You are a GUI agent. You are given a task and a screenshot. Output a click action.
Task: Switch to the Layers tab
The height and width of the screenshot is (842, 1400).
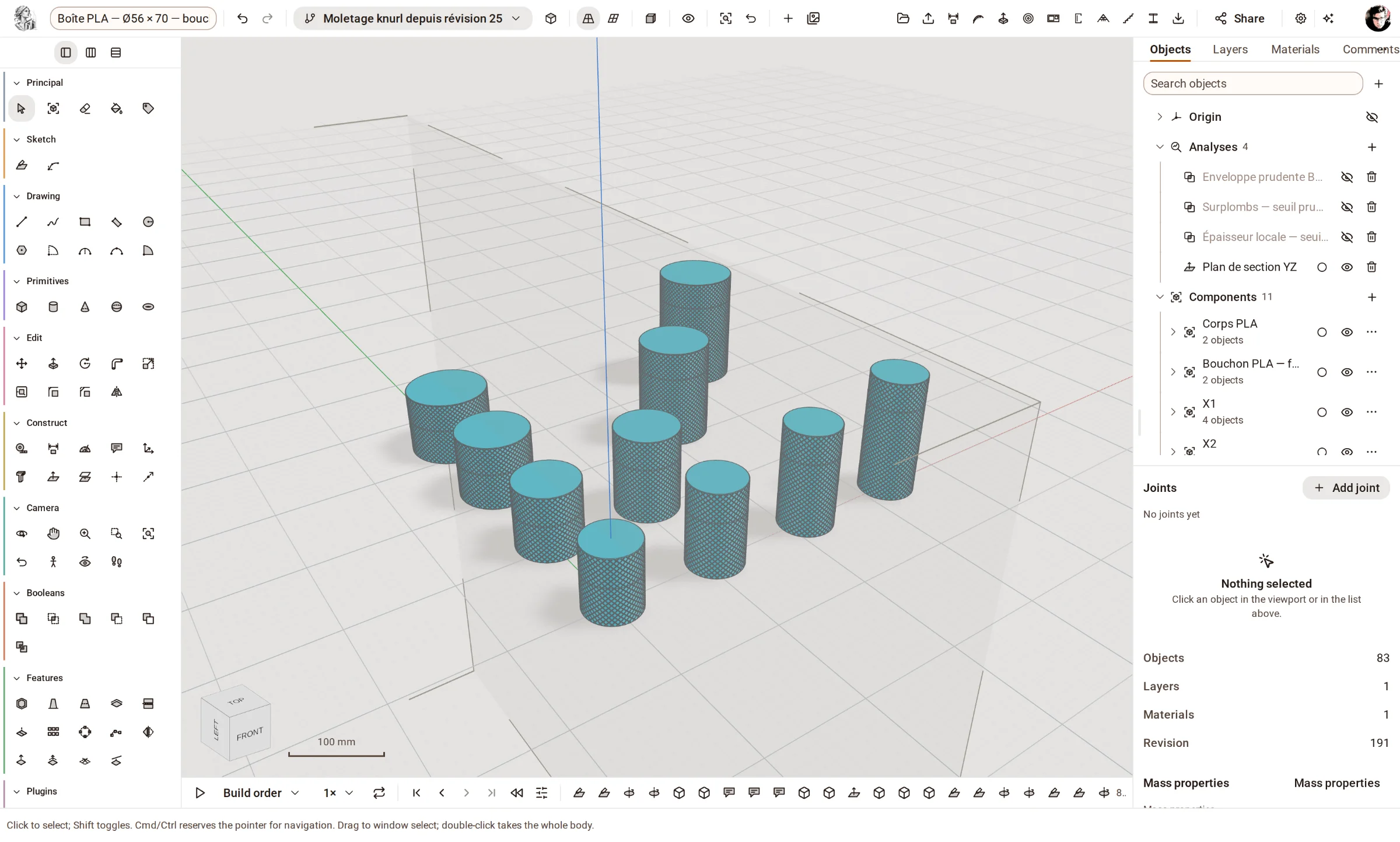coord(1230,50)
